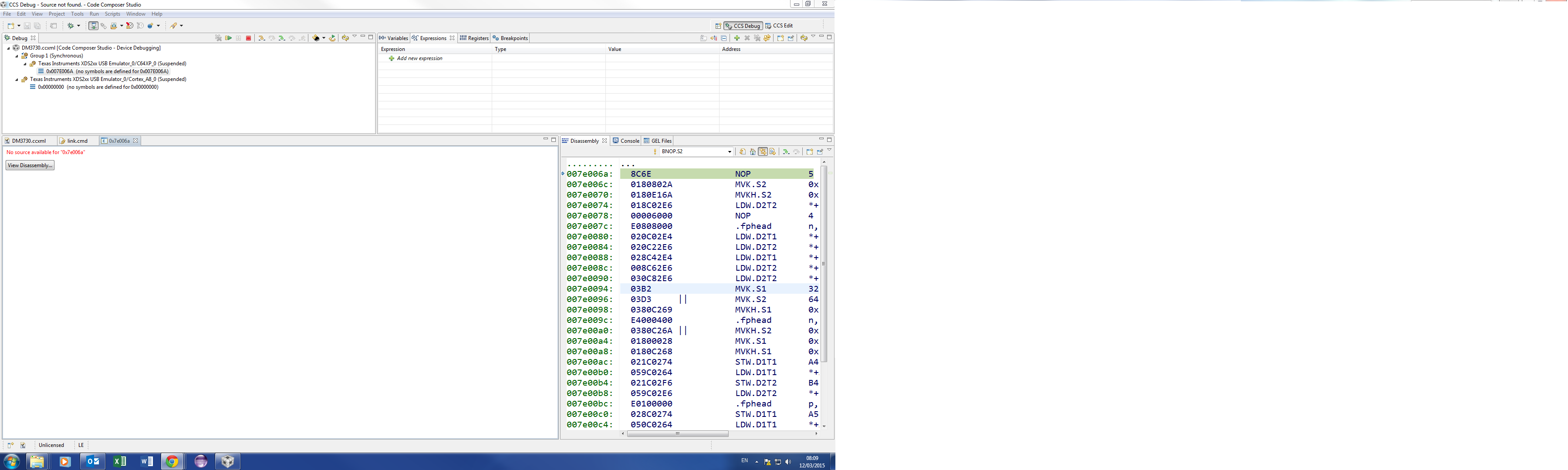Click the green Resume button in Debug view
The height and width of the screenshot is (470, 1568).
(x=228, y=38)
